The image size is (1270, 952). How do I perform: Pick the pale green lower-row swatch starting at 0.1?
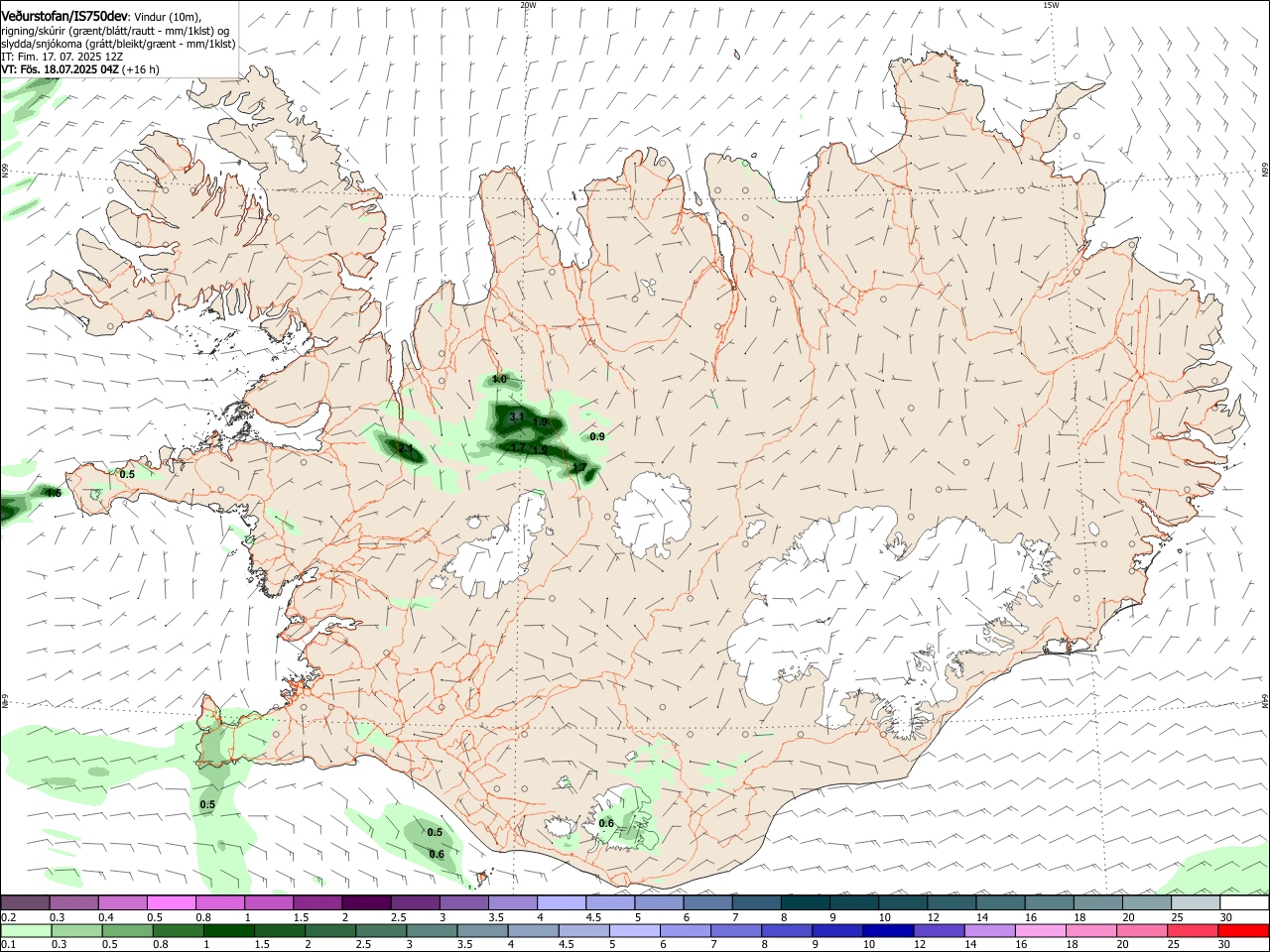pyautogui.click(x=26, y=930)
